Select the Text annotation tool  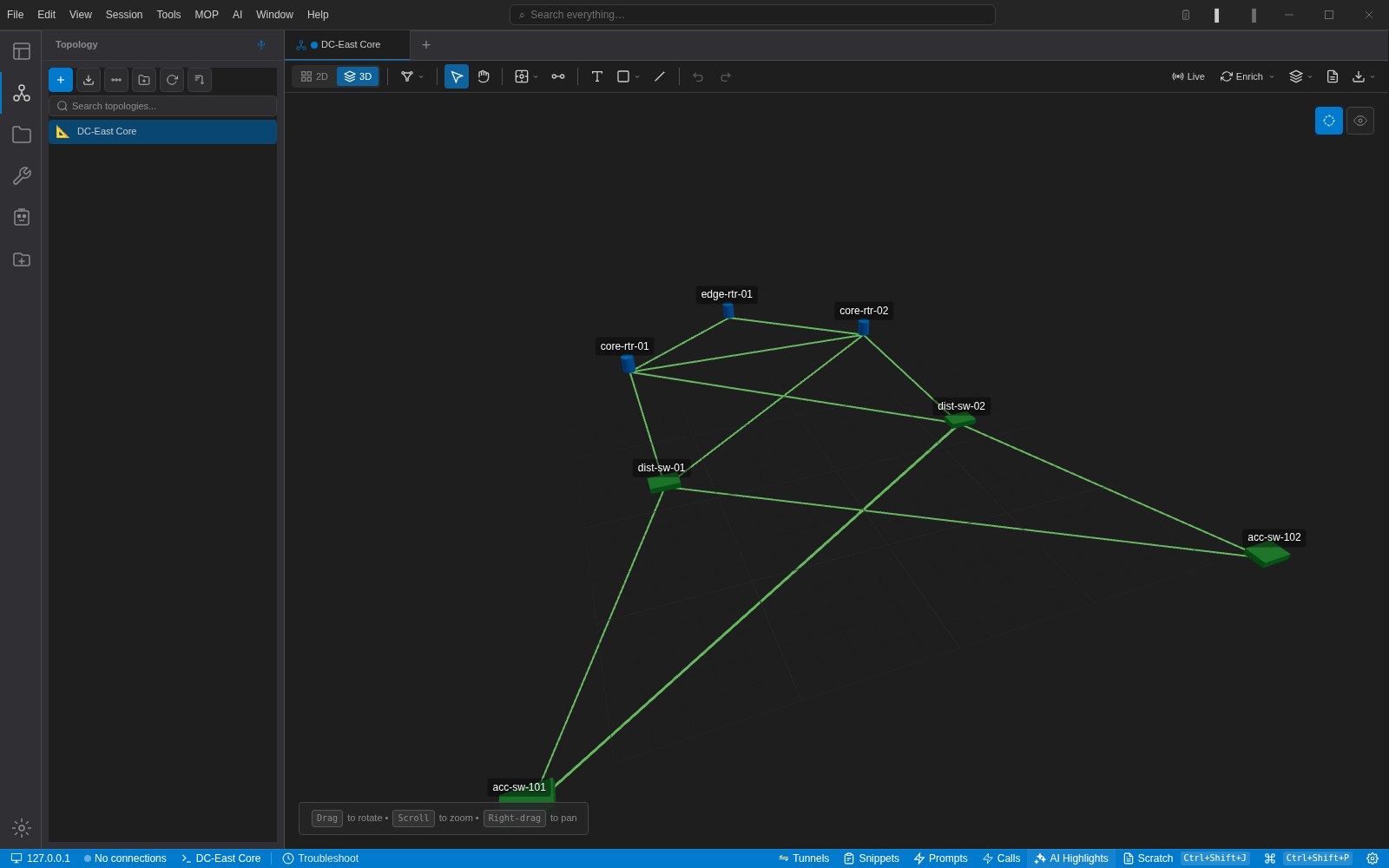coord(597,76)
